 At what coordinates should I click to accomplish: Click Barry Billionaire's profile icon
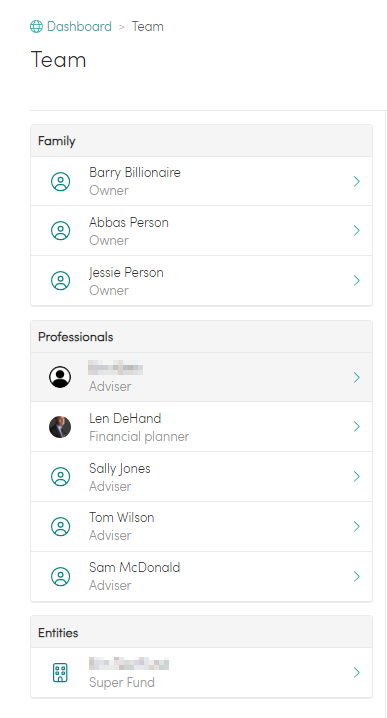click(x=60, y=181)
